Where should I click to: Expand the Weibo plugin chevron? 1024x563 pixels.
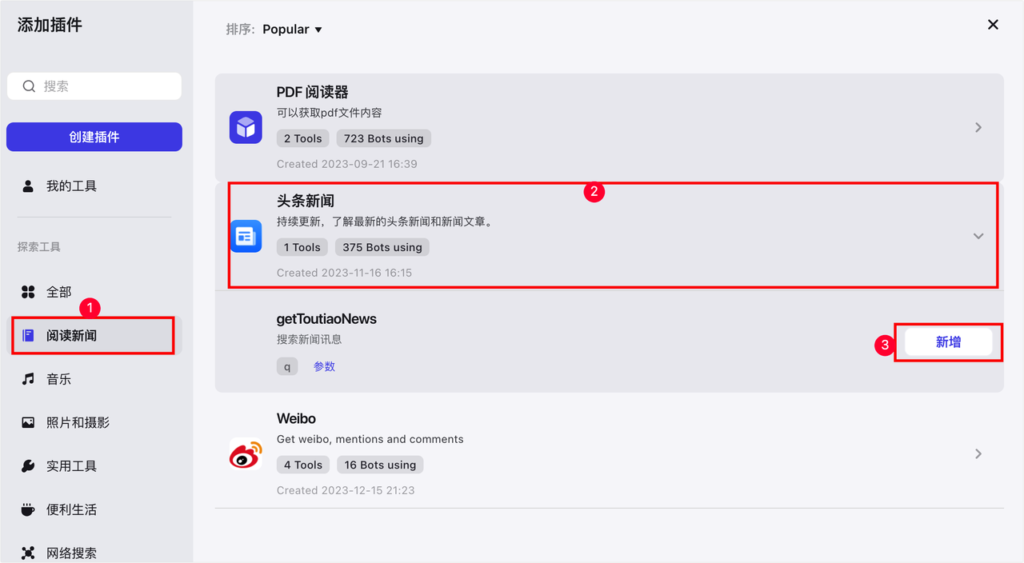coord(978,454)
